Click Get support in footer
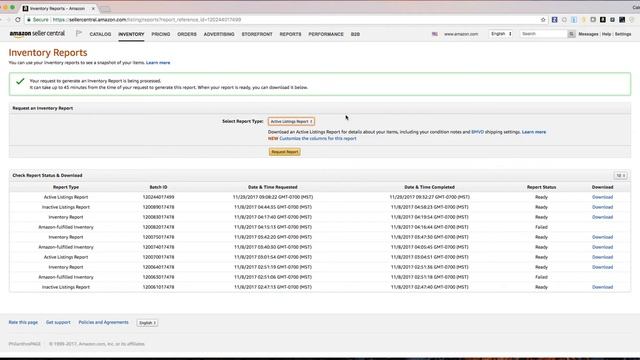The image size is (640, 360). [x=58, y=322]
